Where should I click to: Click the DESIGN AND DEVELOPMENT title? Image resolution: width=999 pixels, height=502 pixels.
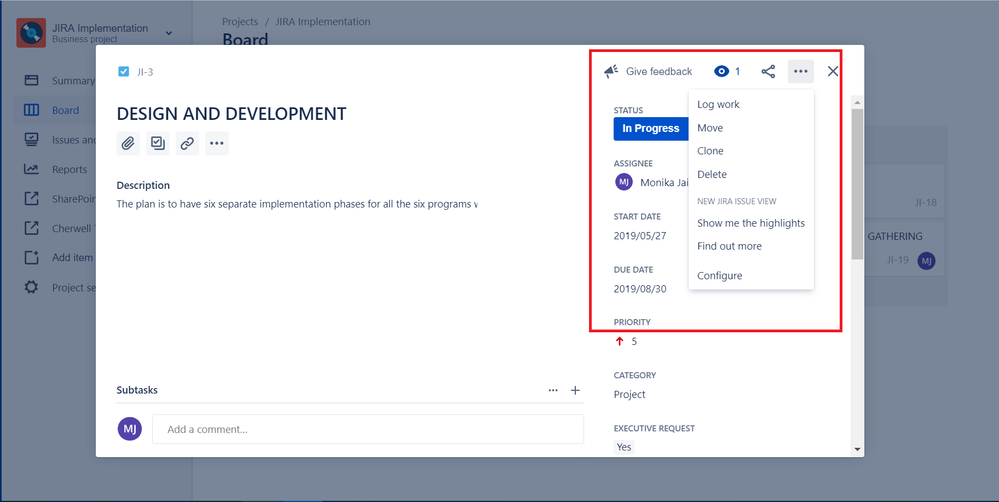232,114
